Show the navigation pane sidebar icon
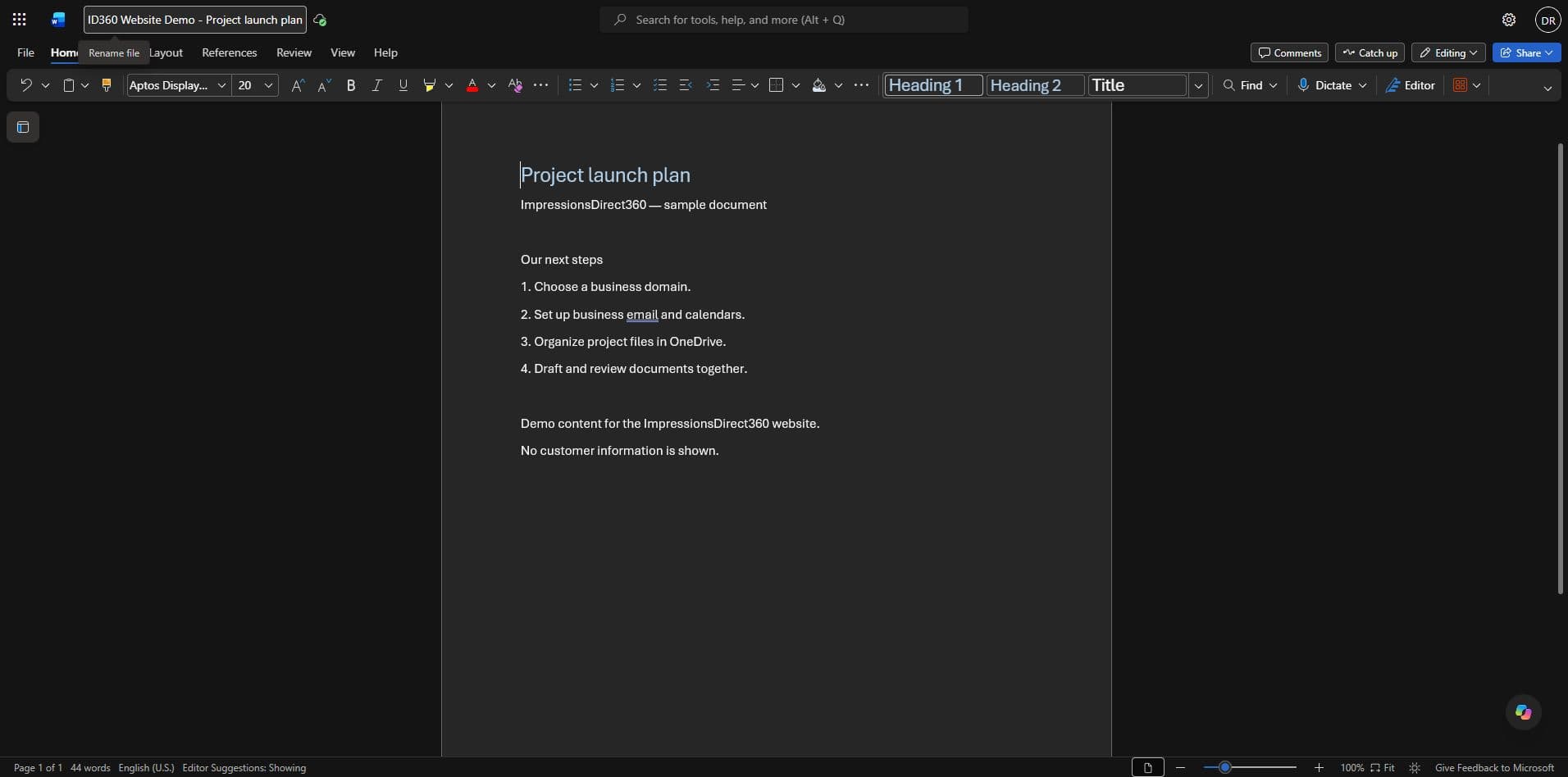 [x=23, y=127]
